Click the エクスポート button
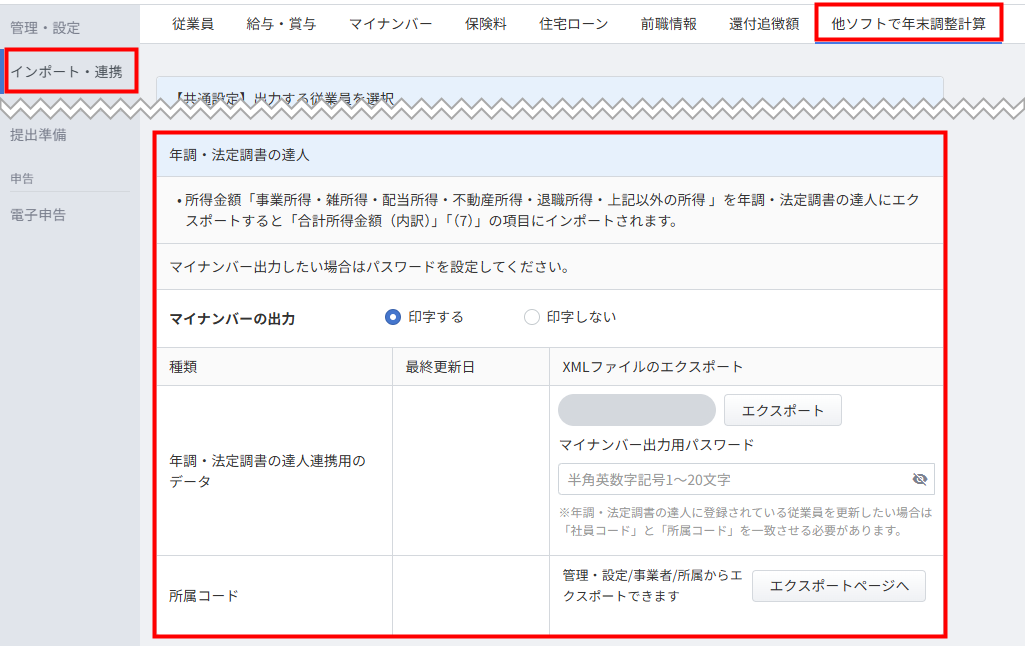Screen dimensions: 1025x646 782,410
